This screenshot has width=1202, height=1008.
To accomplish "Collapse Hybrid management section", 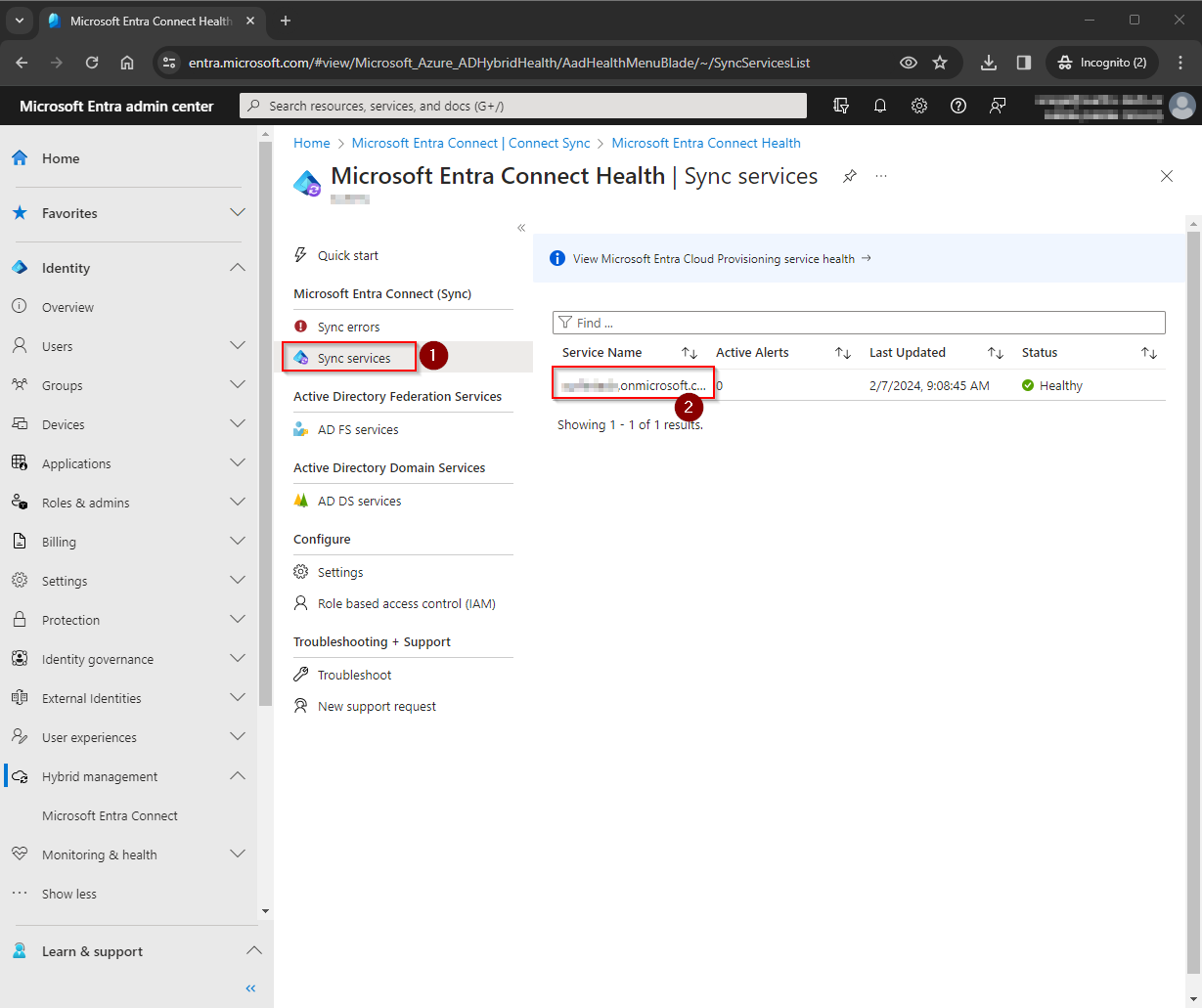I will tap(237, 775).
